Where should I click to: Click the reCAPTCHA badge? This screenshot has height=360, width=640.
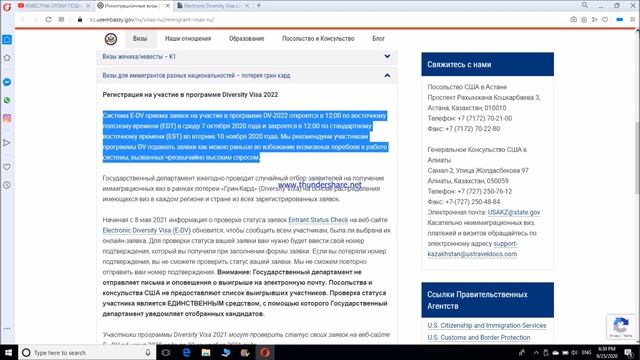point(621,326)
